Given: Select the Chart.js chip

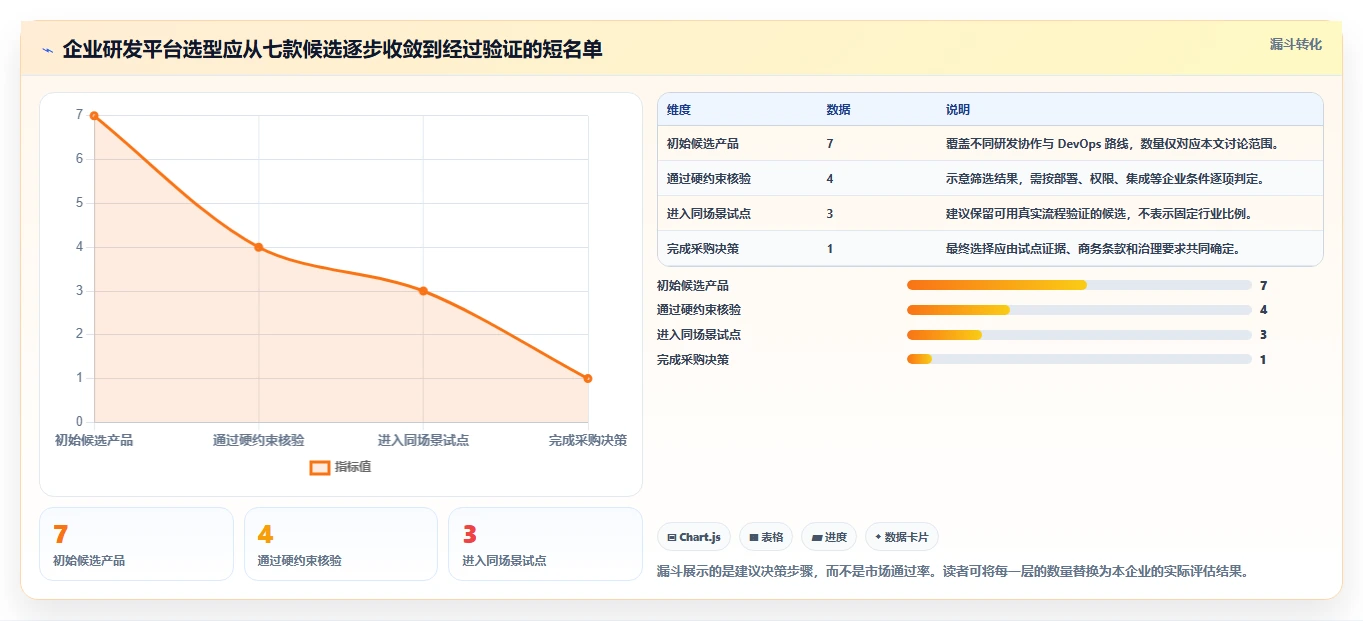Looking at the screenshot, I should 694,537.
